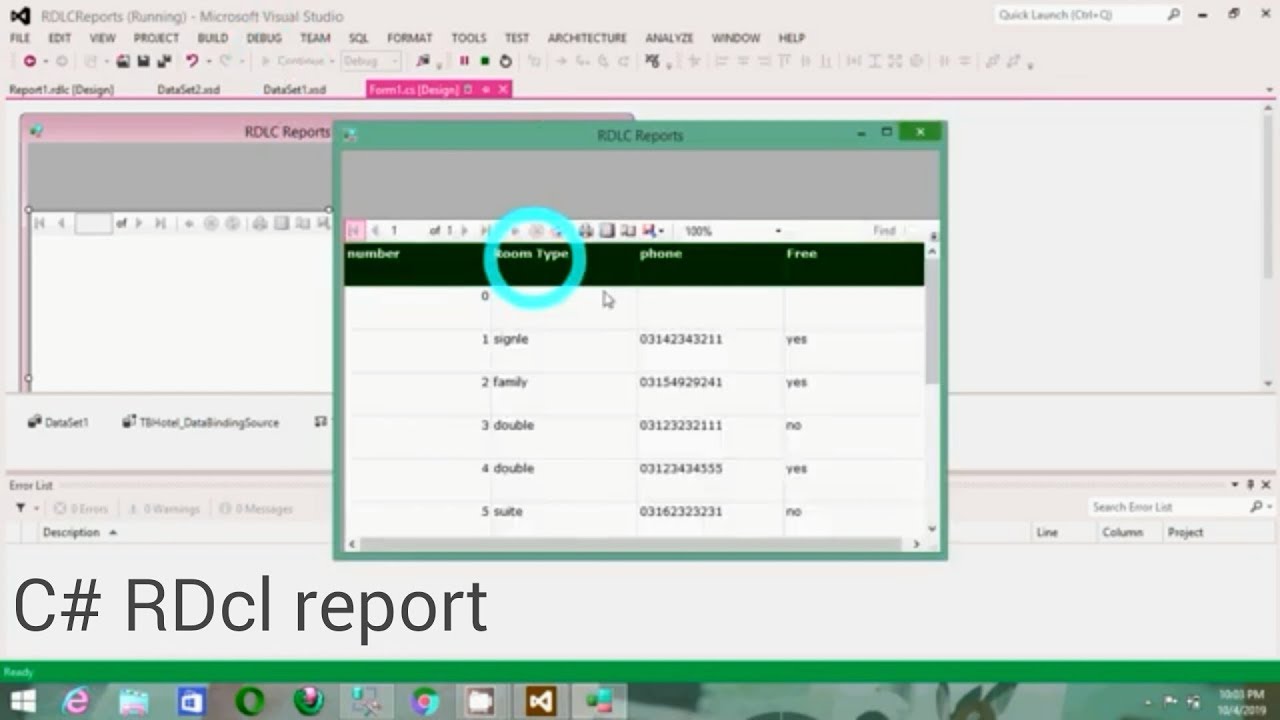Click Find in the report viewer toolbar
The height and width of the screenshot is (720, 1280).
pyautogui.click(x=884, y=231)
